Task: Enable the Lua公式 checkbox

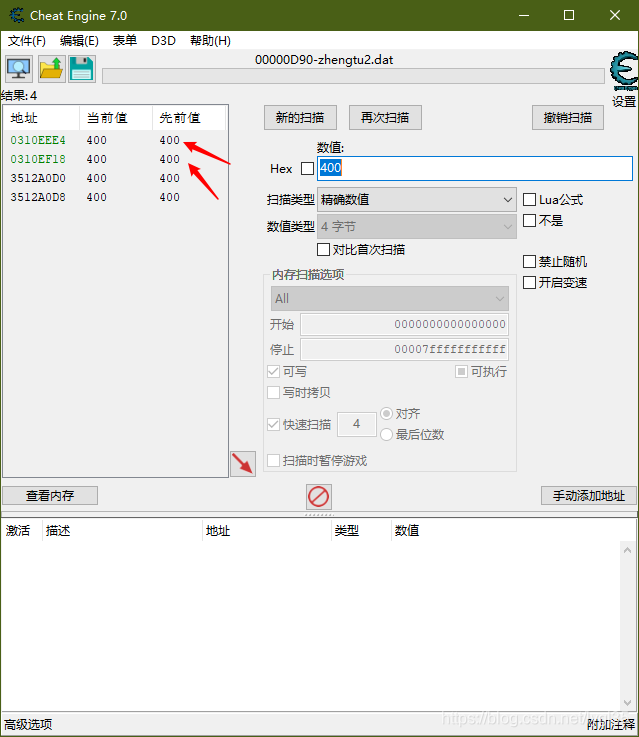Action: (530, 200)
